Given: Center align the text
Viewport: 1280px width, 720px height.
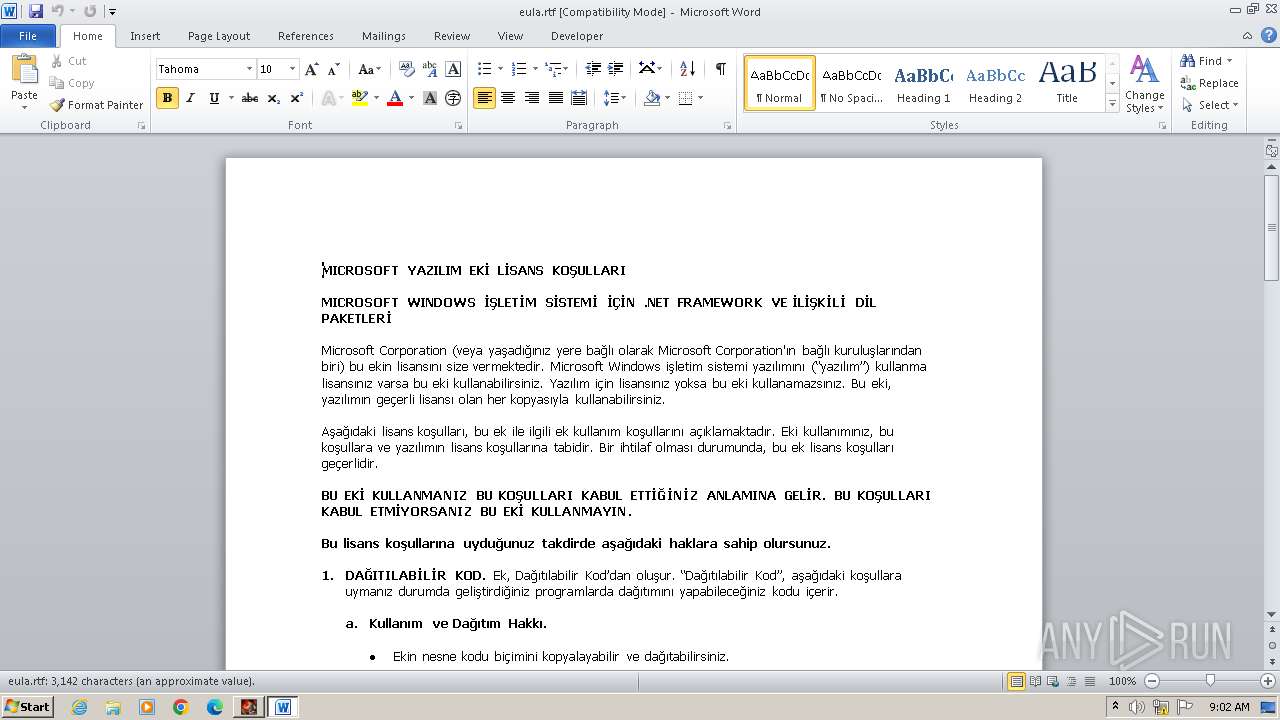Looking at the screenshot, I should coord(508,98).
